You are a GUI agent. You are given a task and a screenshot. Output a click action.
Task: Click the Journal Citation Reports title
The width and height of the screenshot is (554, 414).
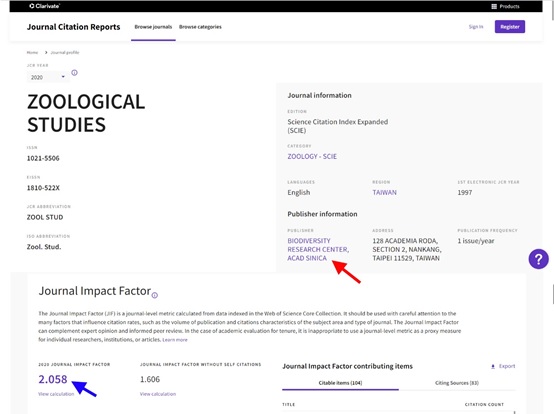[x=73, y=27]
